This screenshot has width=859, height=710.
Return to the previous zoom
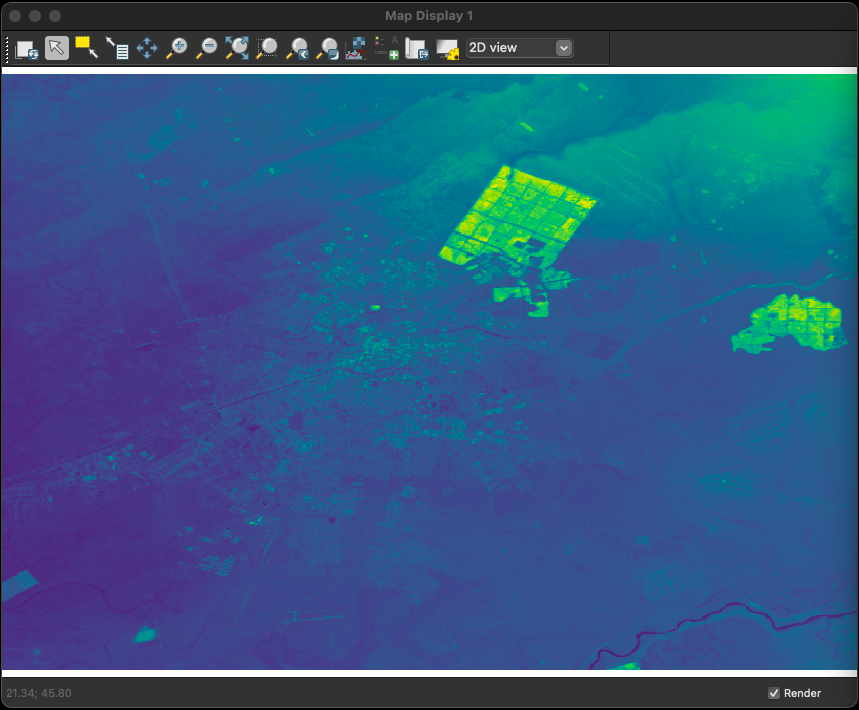coord(297,47)
